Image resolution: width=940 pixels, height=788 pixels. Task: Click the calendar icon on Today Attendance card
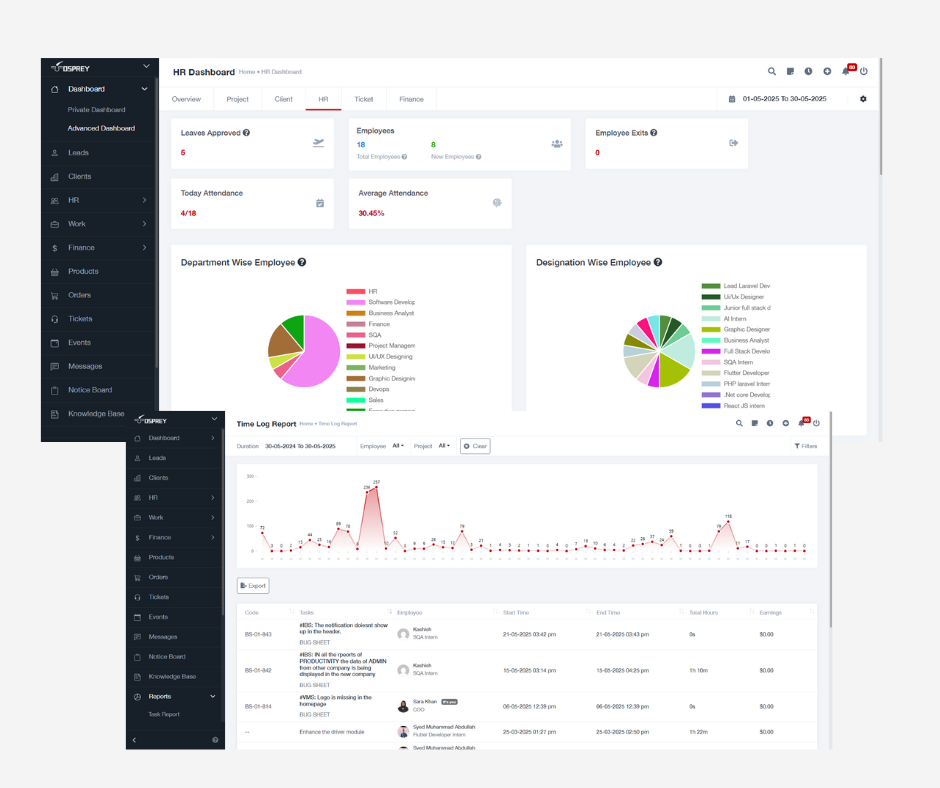point(320,203)
